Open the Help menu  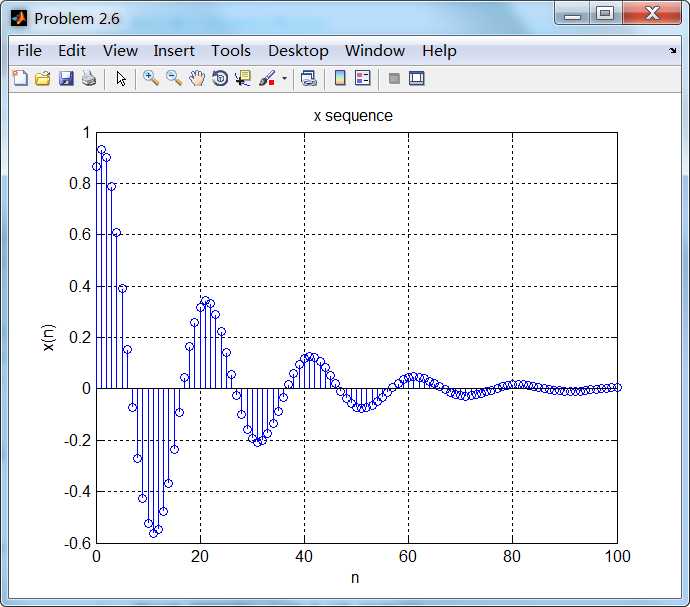pos(439,51)
